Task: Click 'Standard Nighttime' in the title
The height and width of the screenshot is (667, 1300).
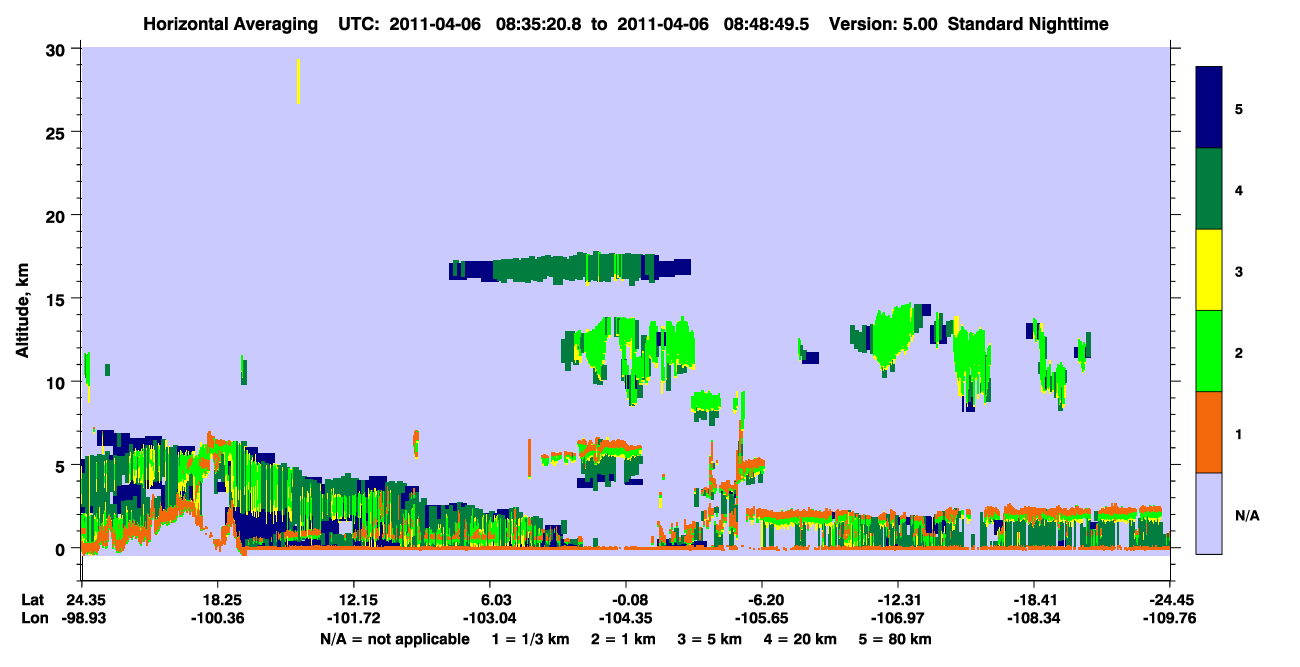Action: [x=1028, y=24]
